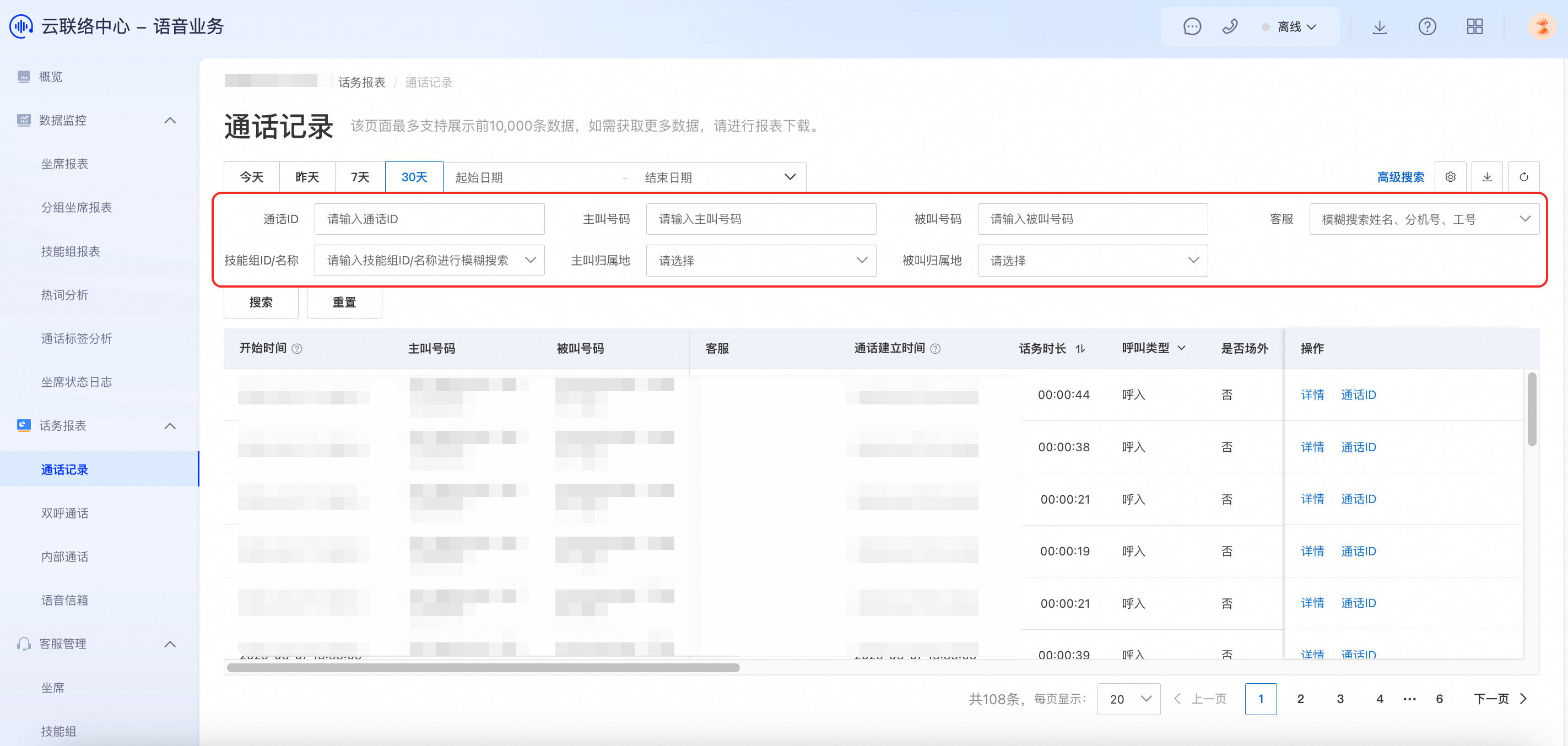Click the 重置 button
1568x746 pixels.
click(344, 302)
